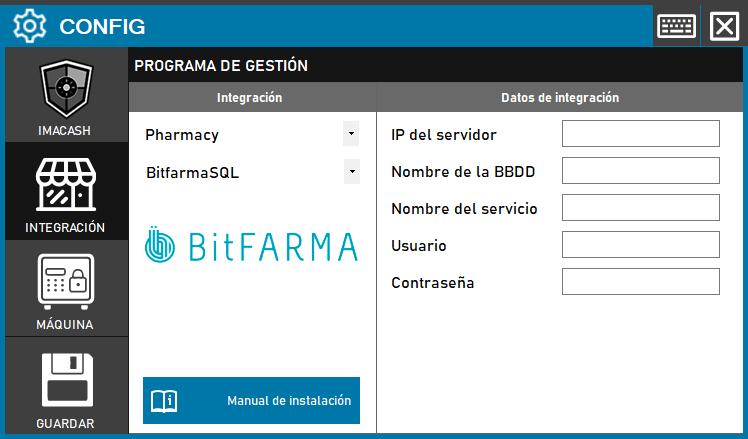Click the book icon on the manual button
Viewport: 748px width, 439px height.
[163, 401]
